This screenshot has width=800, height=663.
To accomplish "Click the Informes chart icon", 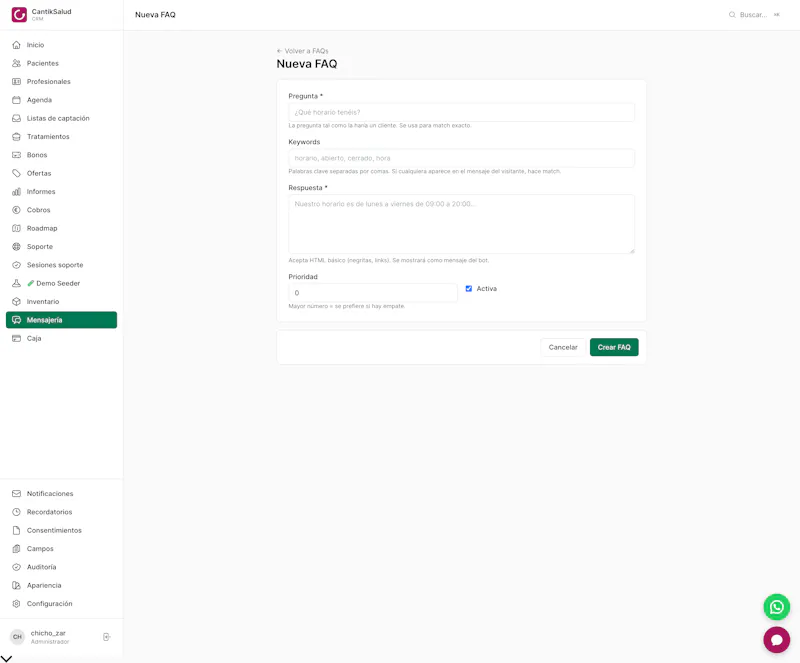I will pos(16,192).
